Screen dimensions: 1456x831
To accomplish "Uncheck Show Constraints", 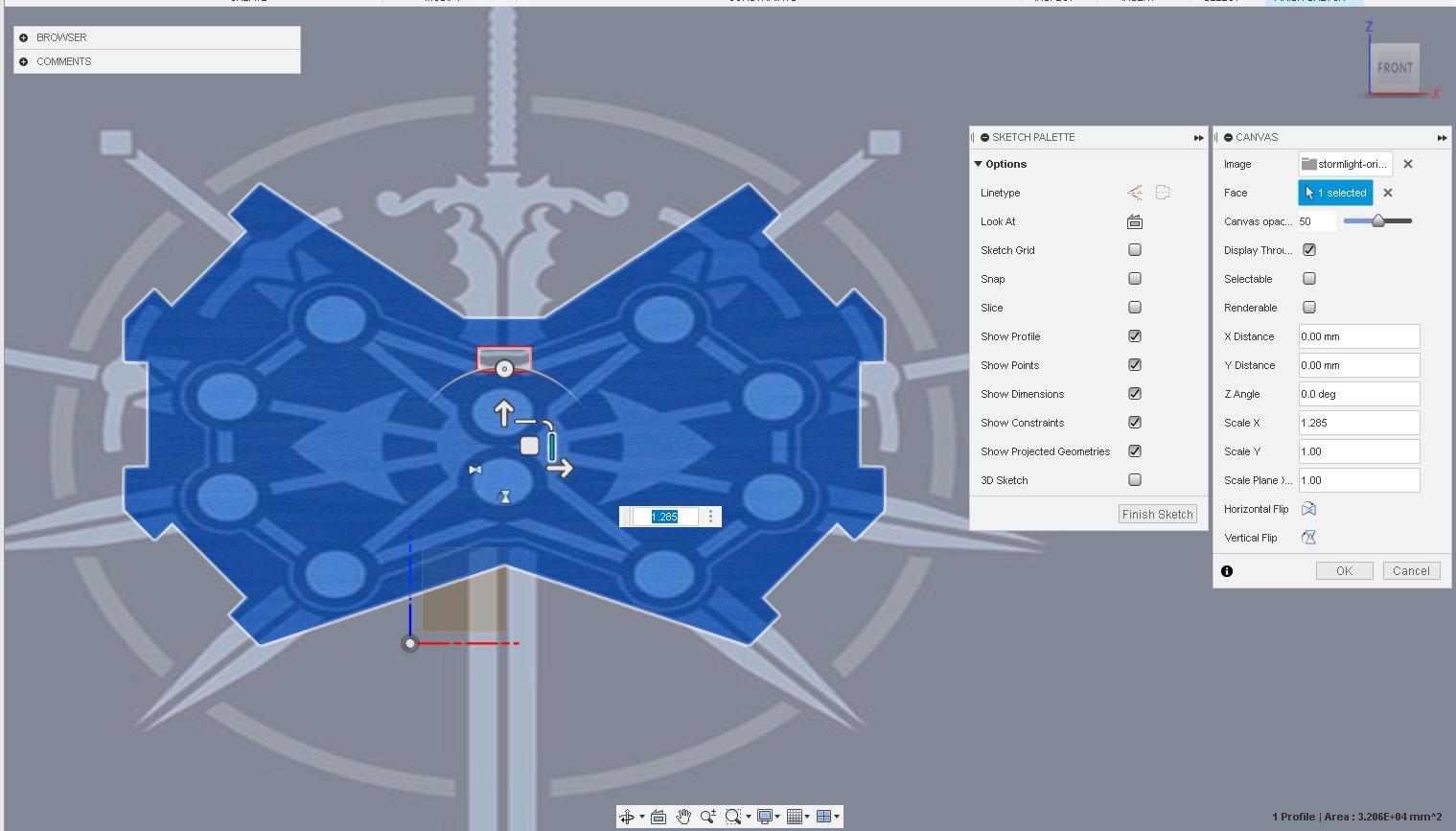I will pyautogui.click(x=1135, y=423).
